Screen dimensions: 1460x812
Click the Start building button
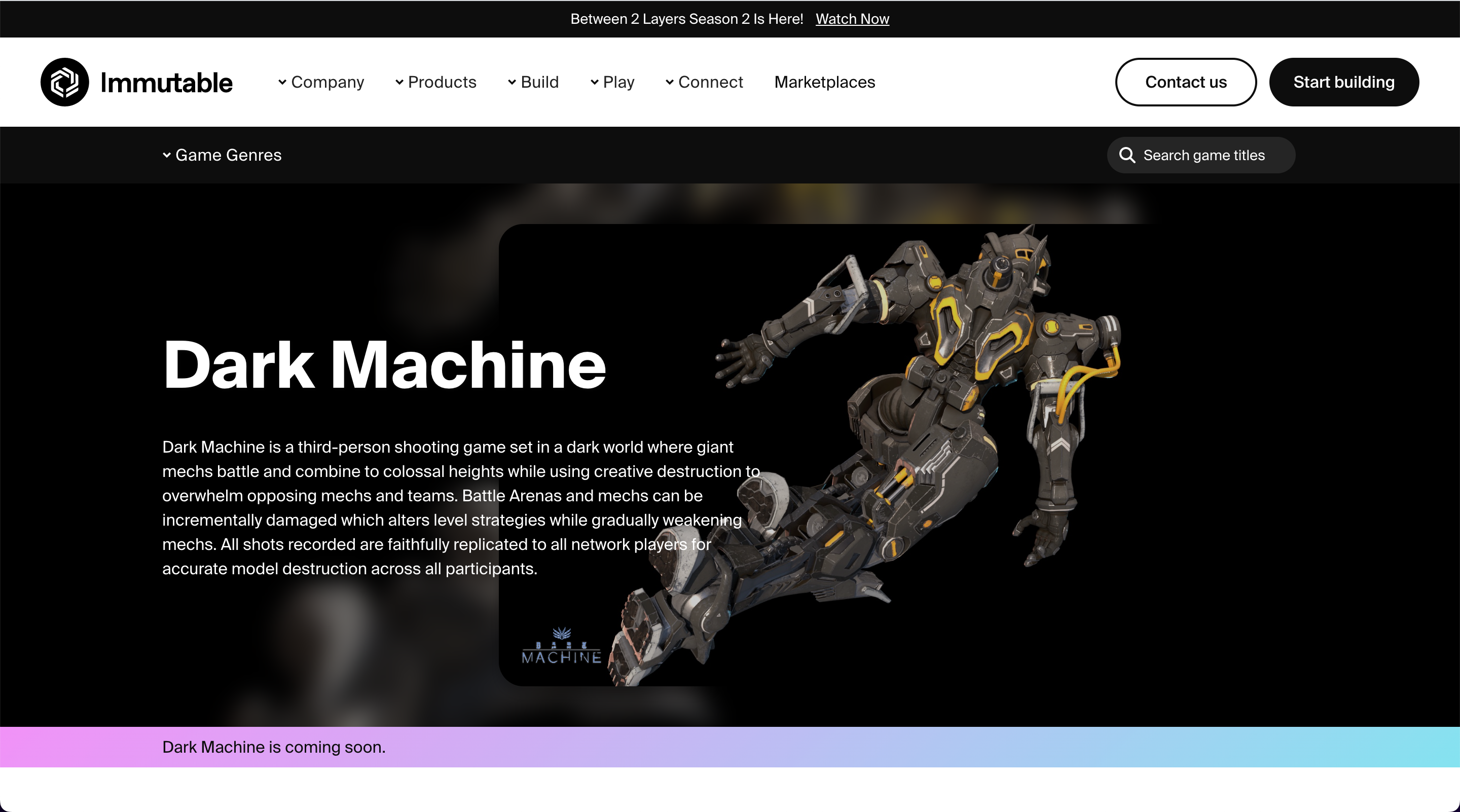1344,82
